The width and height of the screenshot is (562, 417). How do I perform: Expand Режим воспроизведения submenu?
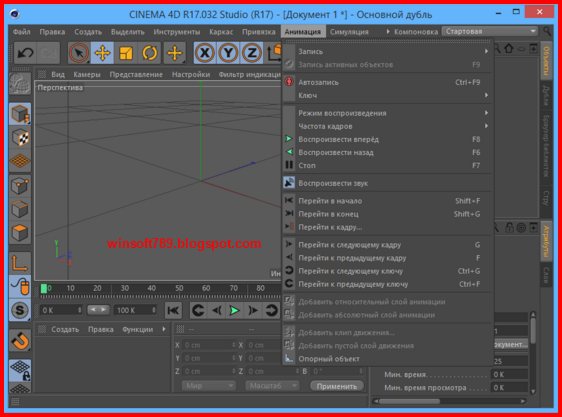point(388,113)
